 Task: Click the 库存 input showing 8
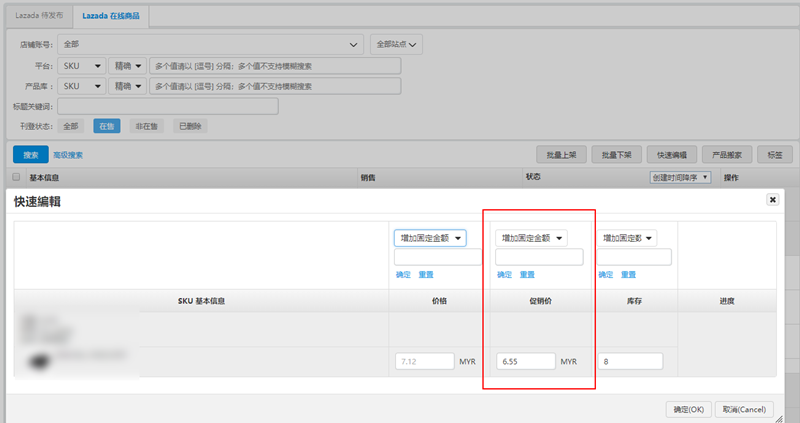tap(630, 361)
